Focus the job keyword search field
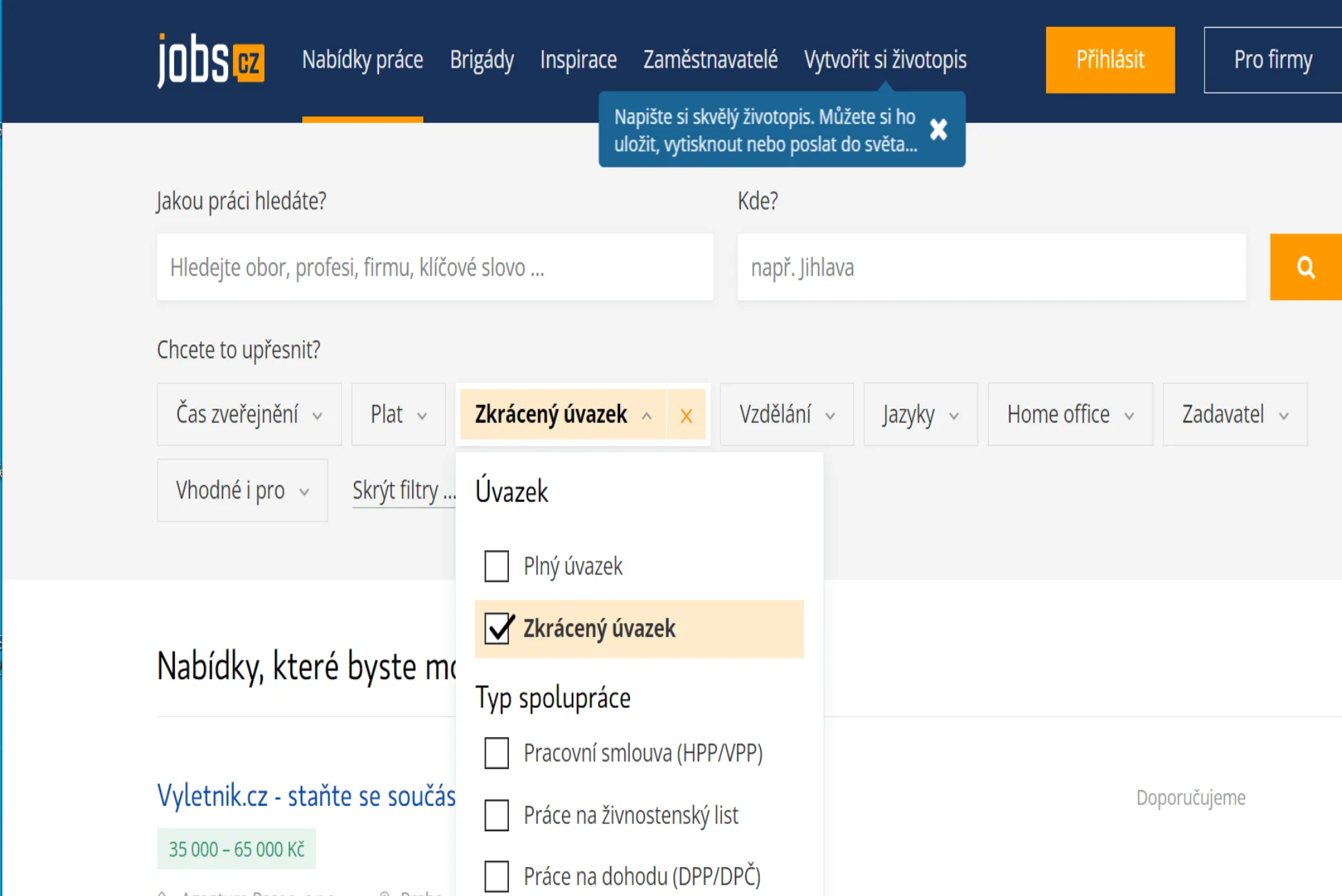 point(435,267)
